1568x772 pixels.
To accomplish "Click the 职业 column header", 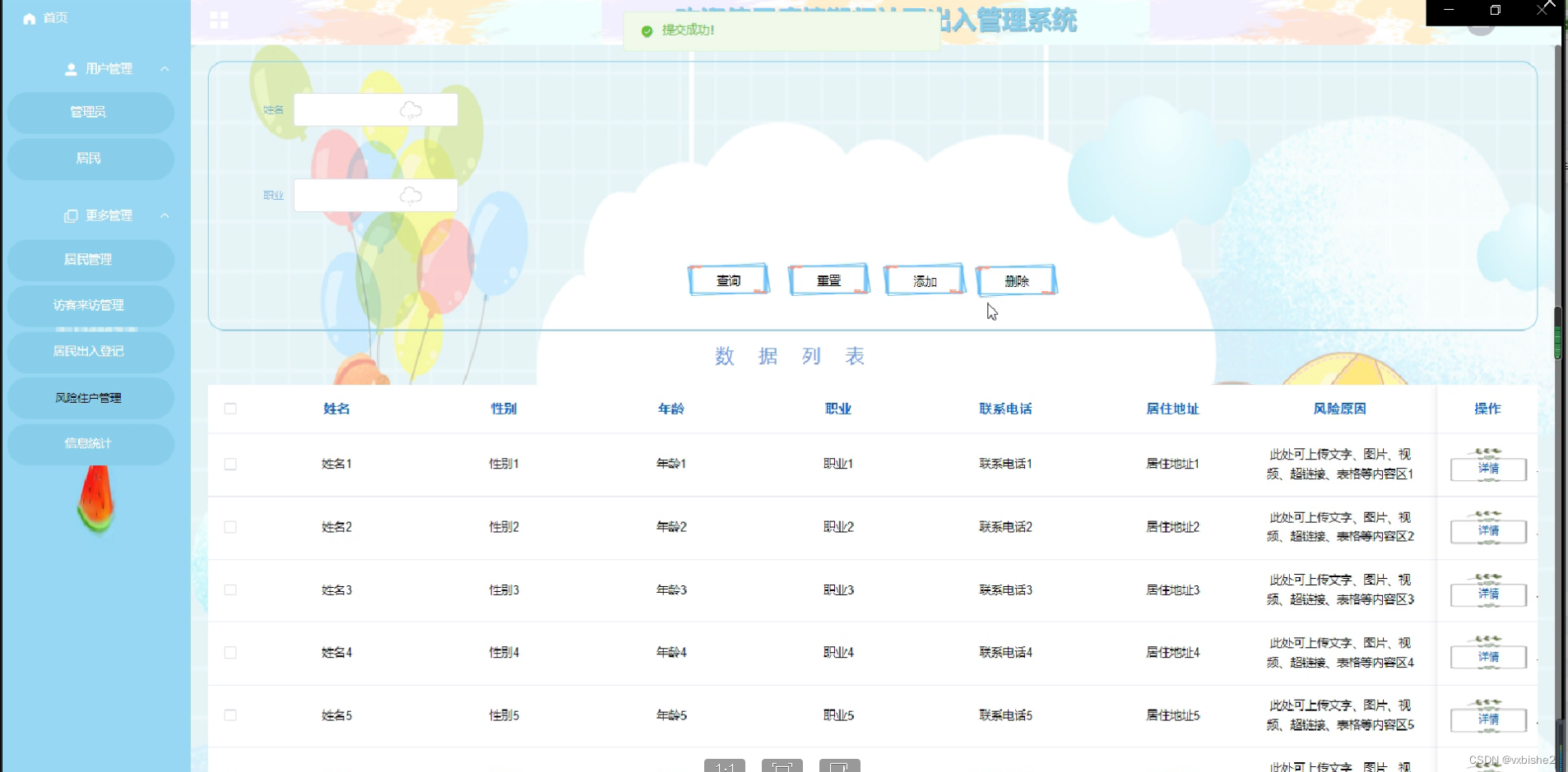I will pyautogui.click(x=838, y=409).
